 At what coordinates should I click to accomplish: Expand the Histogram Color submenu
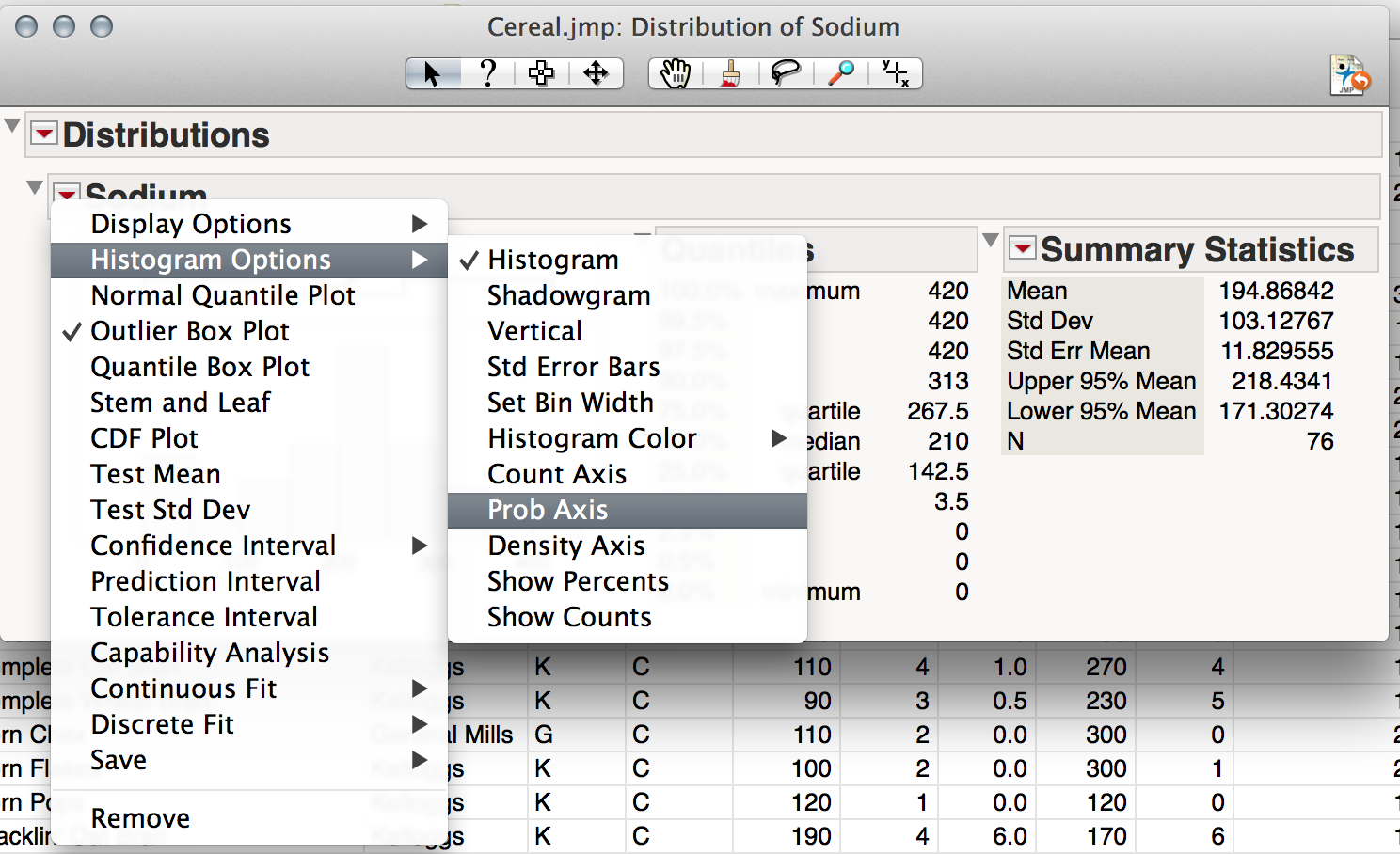tap(592, 438)
